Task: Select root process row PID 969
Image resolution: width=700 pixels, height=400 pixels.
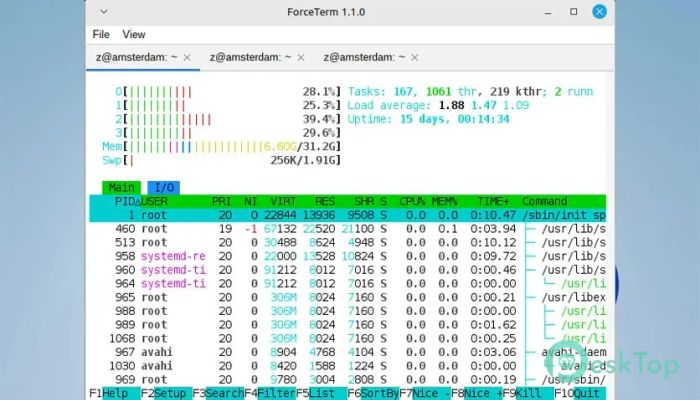Action: [x=348, y=379]
